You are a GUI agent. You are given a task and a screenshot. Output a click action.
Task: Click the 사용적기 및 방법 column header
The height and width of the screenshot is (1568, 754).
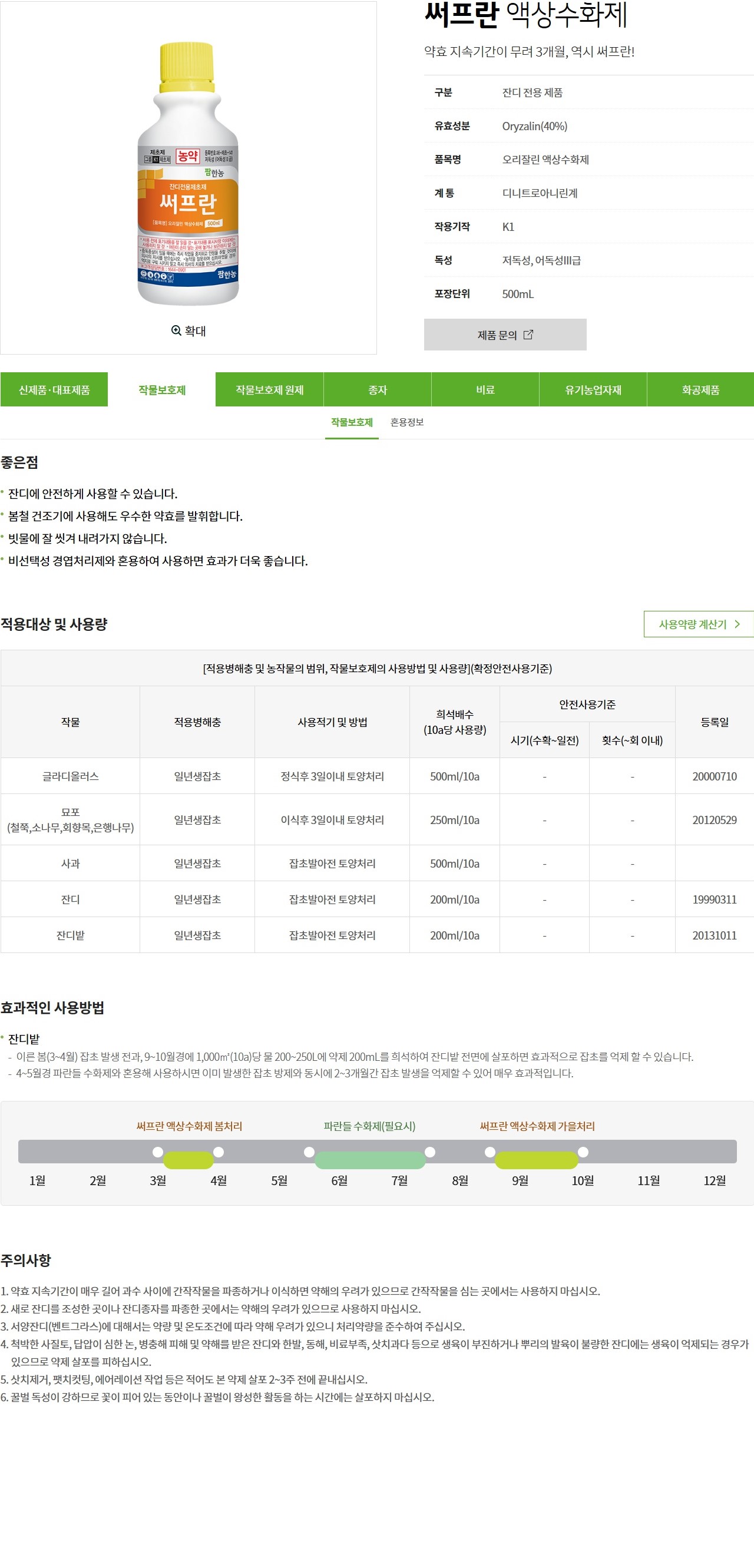(x=332, y=722)
